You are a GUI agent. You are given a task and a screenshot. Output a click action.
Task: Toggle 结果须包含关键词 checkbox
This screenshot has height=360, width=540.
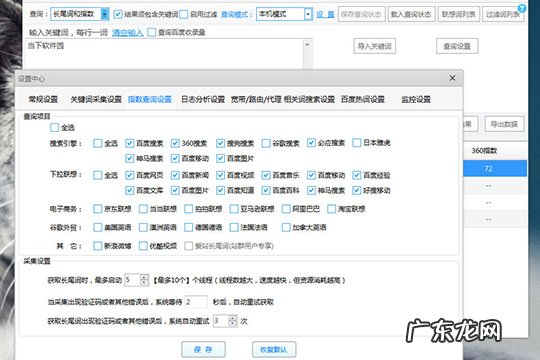click(x=118, y=14)
